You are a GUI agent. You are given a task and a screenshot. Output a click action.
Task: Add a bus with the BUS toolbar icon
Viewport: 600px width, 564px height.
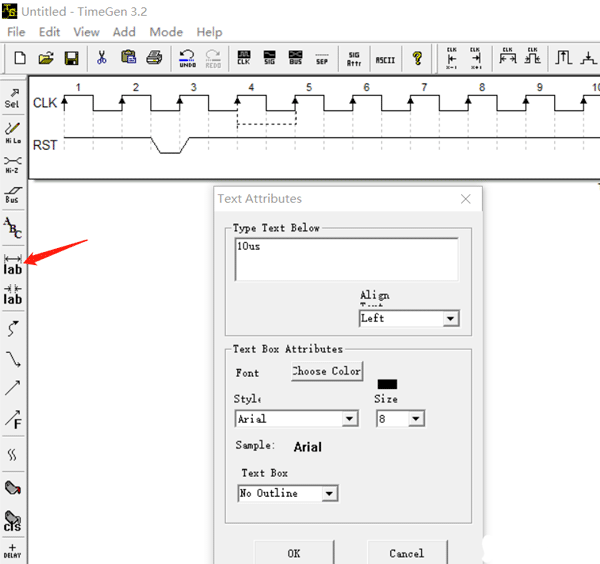click(296, 59)
